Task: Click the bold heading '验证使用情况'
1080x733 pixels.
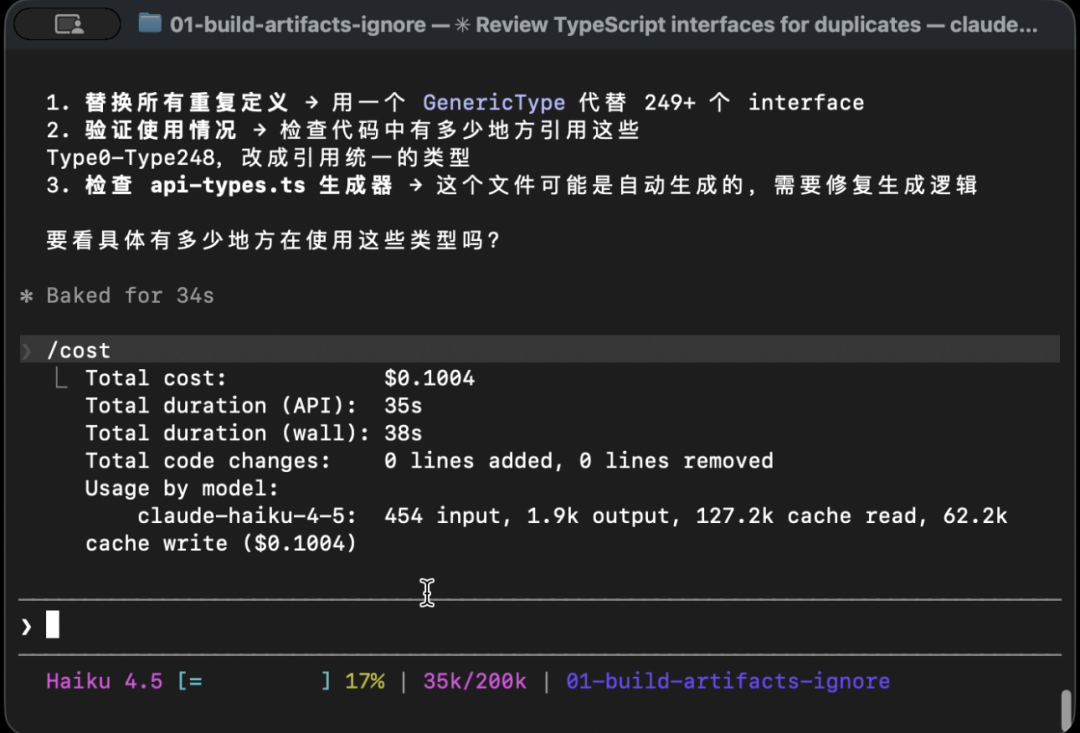Action: [x=160, y=130]
